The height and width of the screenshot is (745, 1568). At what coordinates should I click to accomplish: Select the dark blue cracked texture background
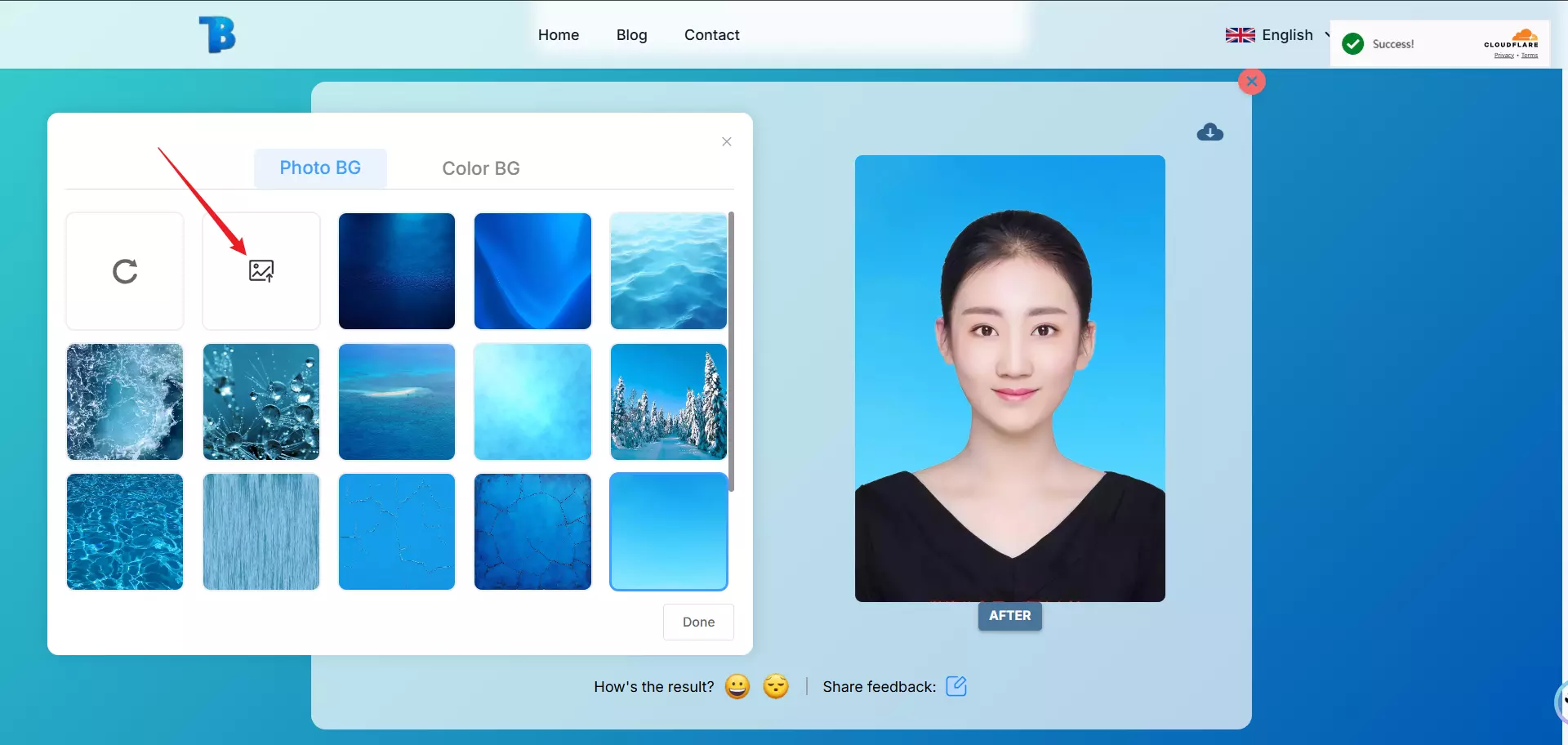click(532, 532)
